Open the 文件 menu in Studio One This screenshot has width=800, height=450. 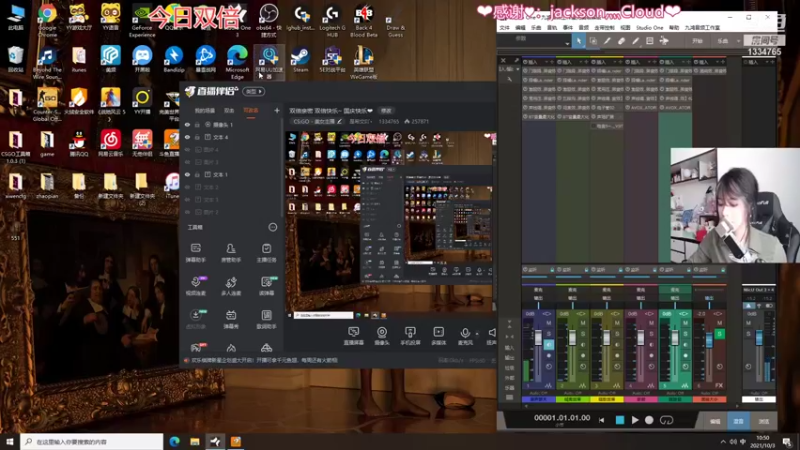coord(505,28)
